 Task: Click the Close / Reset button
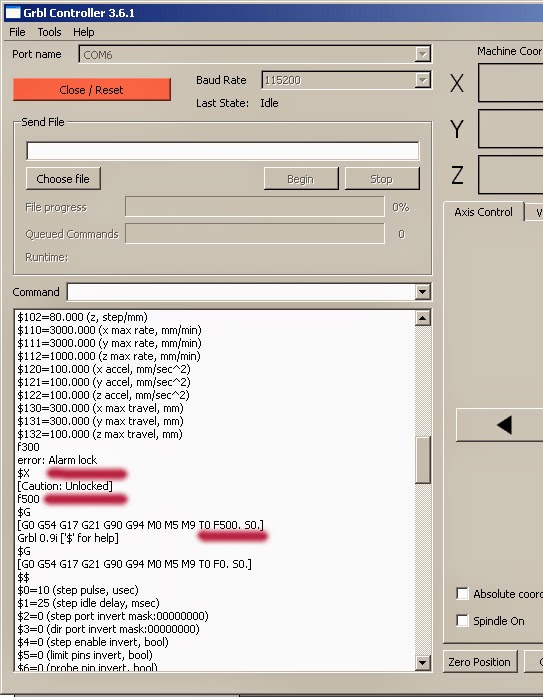click(92, 90)
